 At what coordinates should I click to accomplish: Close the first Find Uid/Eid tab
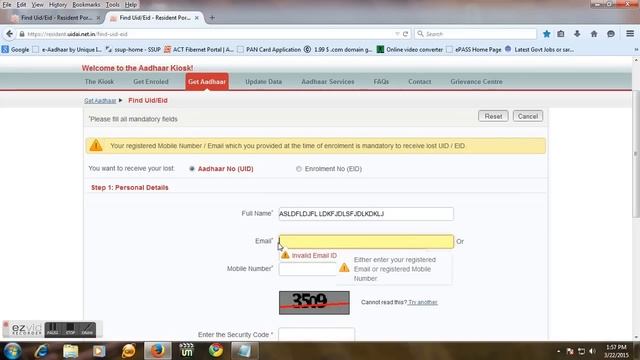point(98,18)
